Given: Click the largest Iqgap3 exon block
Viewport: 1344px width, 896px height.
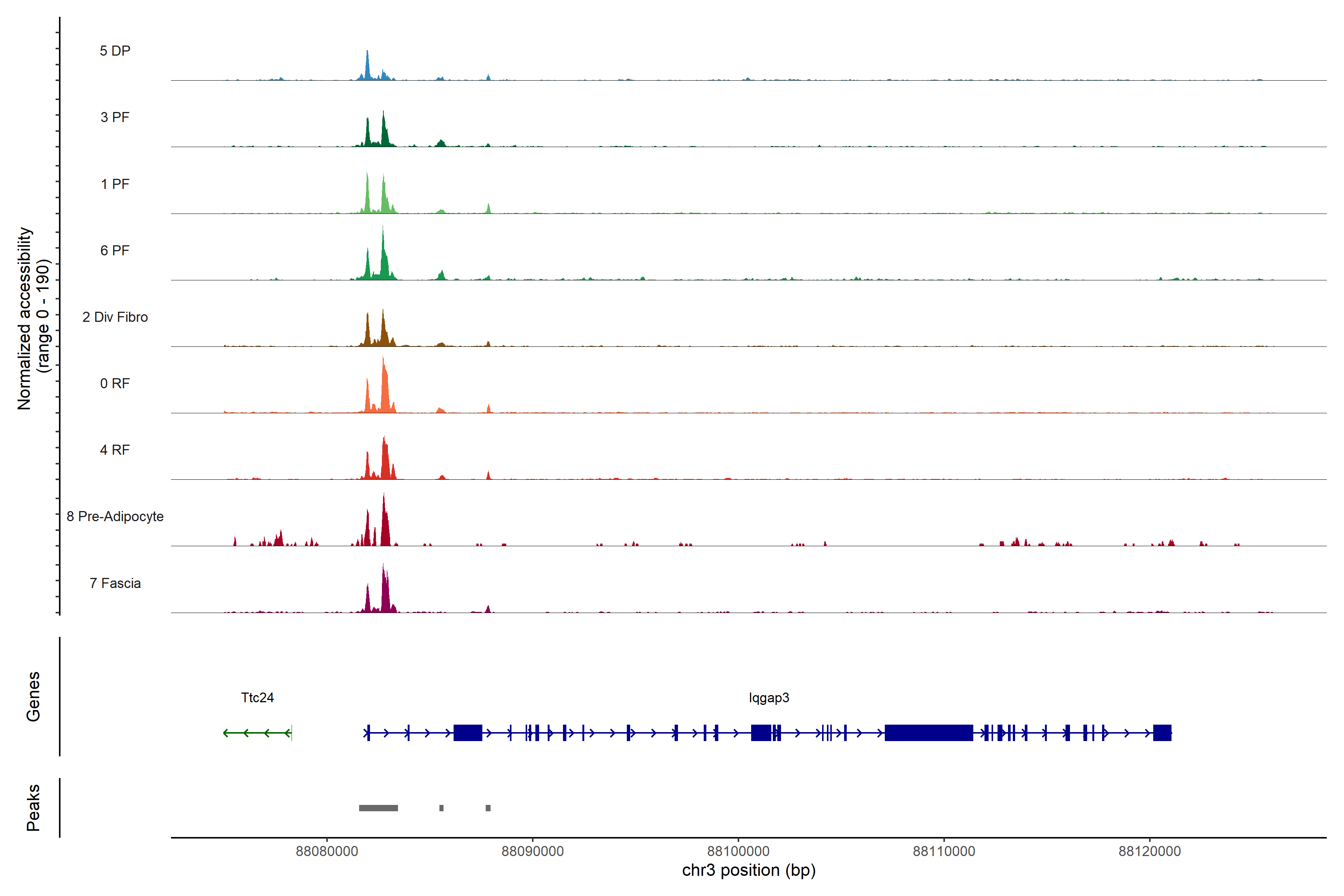Looking at the screenshot, I should [x=928, y=732].
